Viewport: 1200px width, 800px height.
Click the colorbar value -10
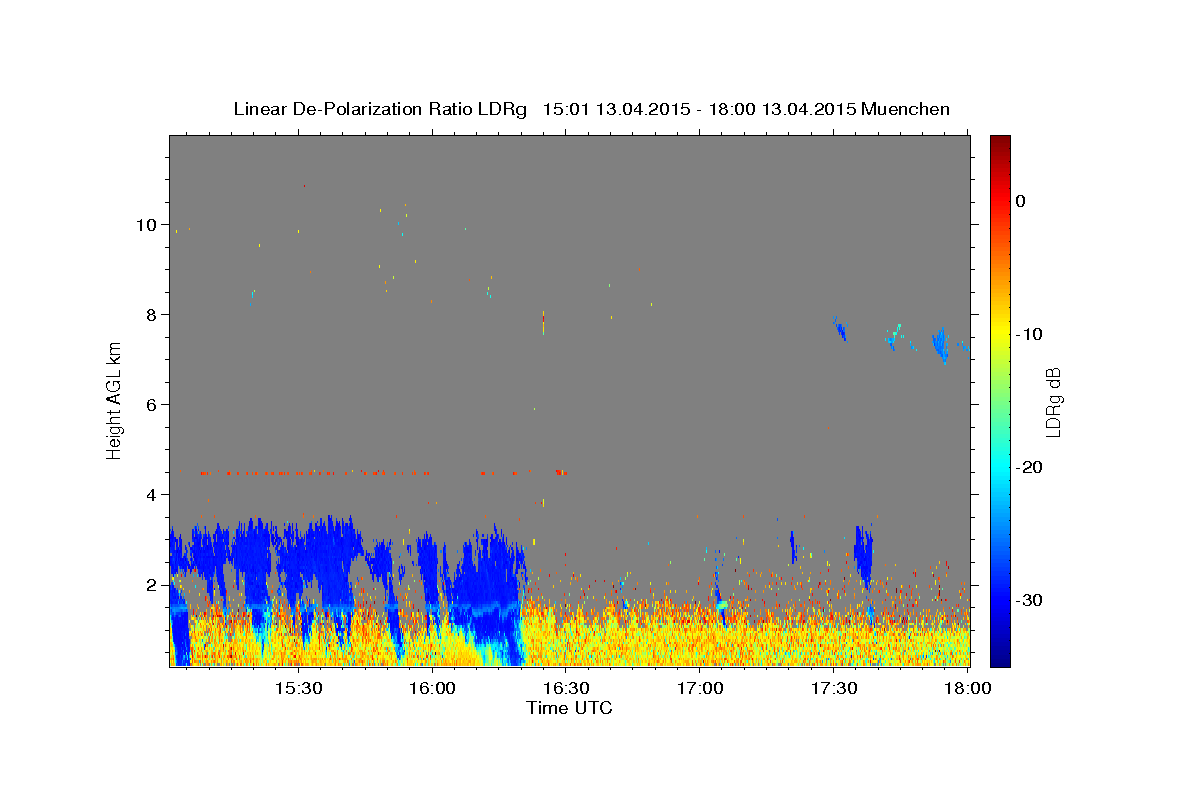click(x=1030, y=334)
